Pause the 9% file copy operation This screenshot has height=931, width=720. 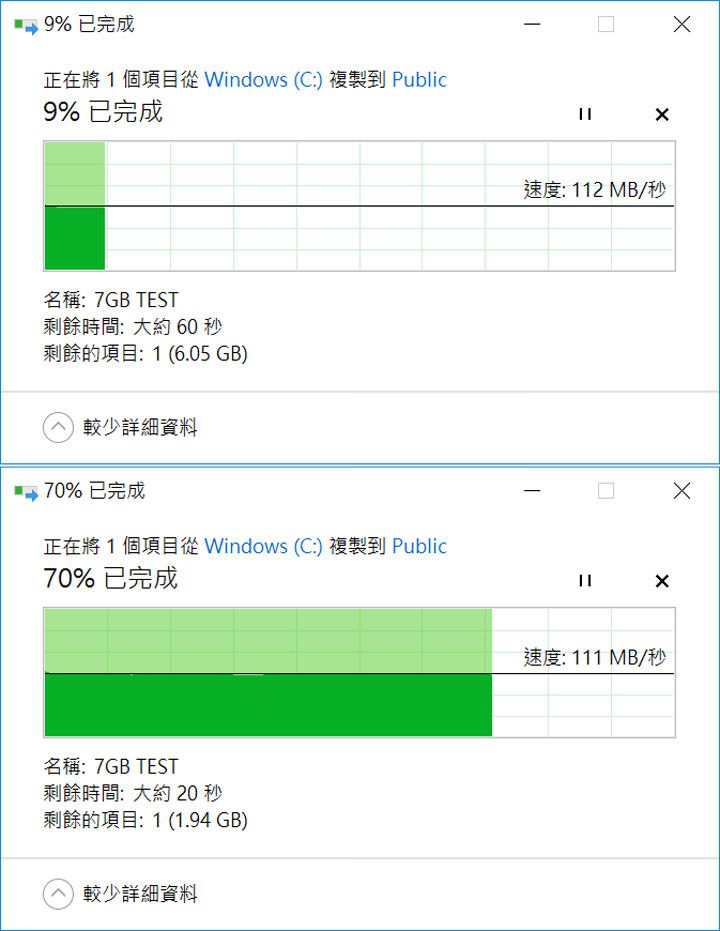tap(585, 114)
